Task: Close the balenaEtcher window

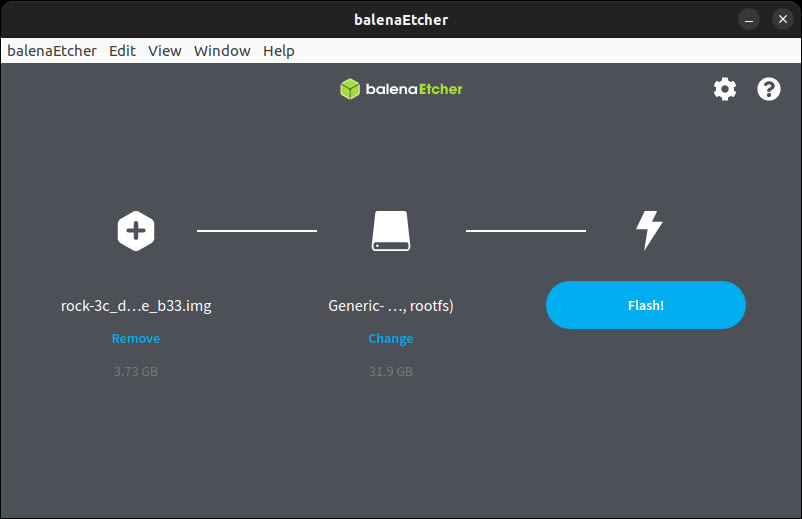Action: (783, 19)
